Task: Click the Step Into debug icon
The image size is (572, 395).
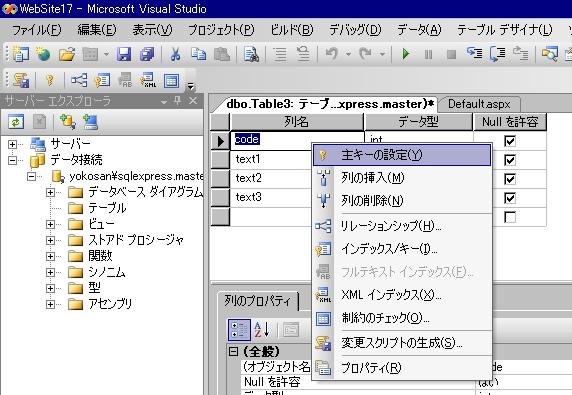Action: tap(475, 54)
